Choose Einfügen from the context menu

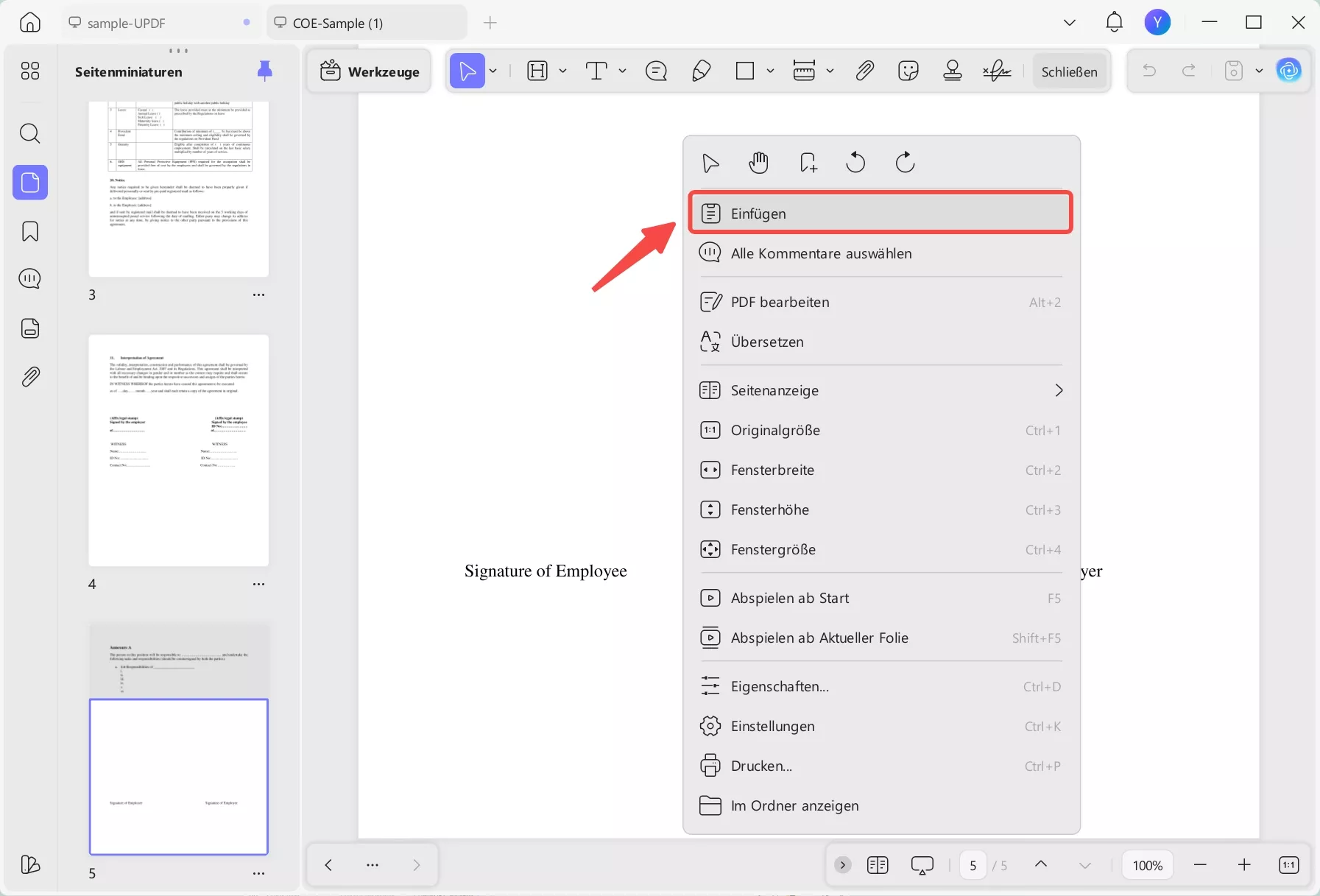[x=880, y=213]
